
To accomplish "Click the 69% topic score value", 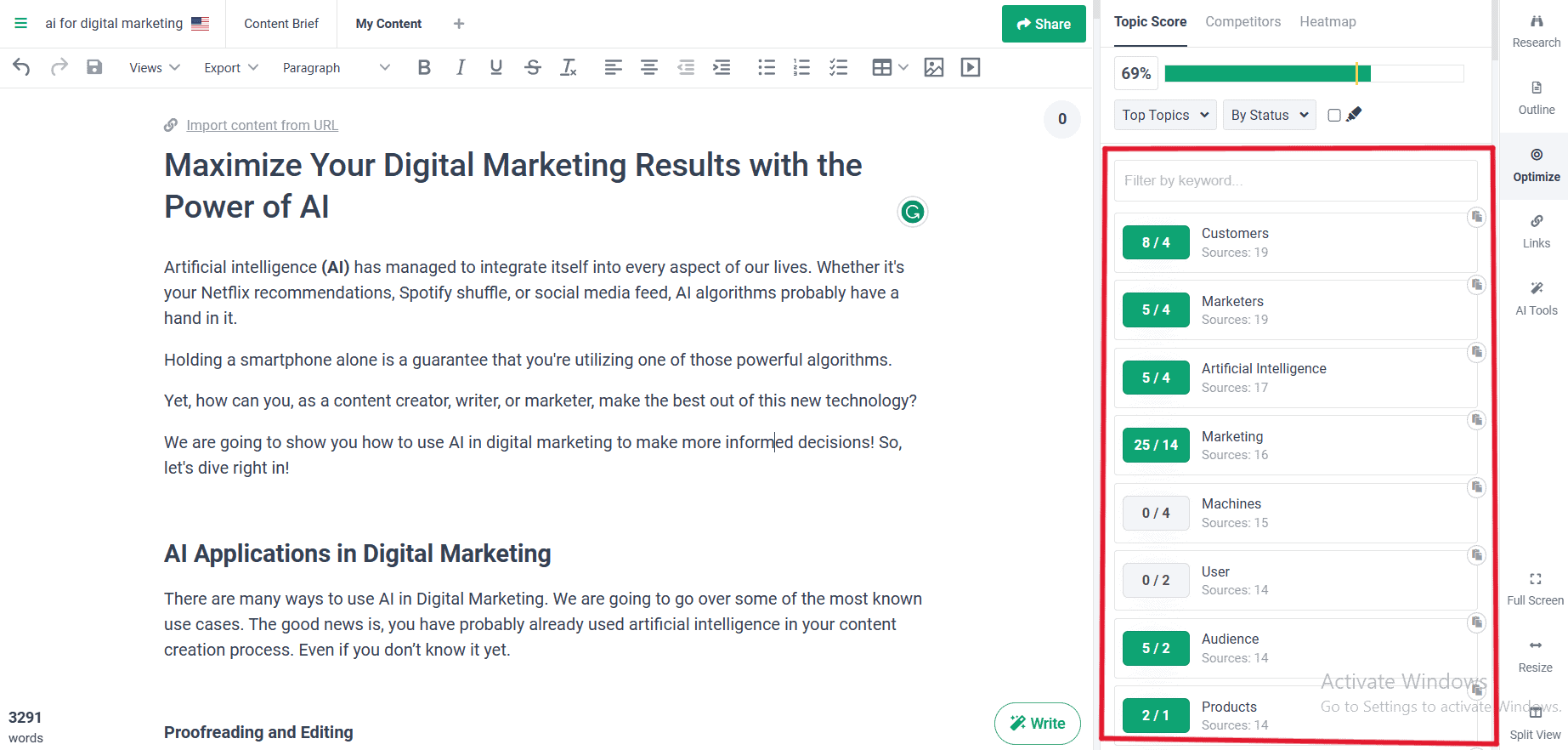I will pos(1136,73).
